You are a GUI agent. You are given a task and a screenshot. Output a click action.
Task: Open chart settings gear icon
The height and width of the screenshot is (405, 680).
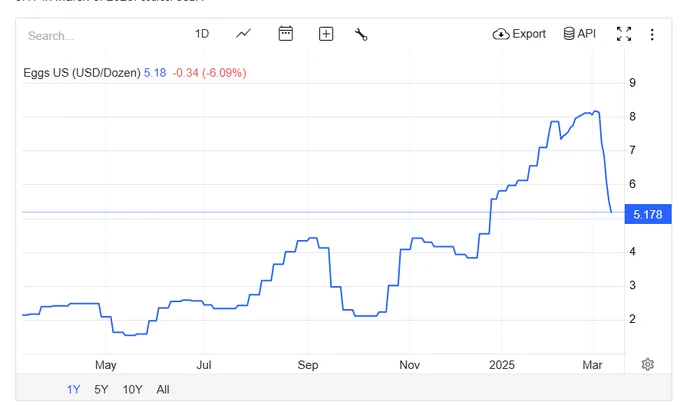click(647, 364)
